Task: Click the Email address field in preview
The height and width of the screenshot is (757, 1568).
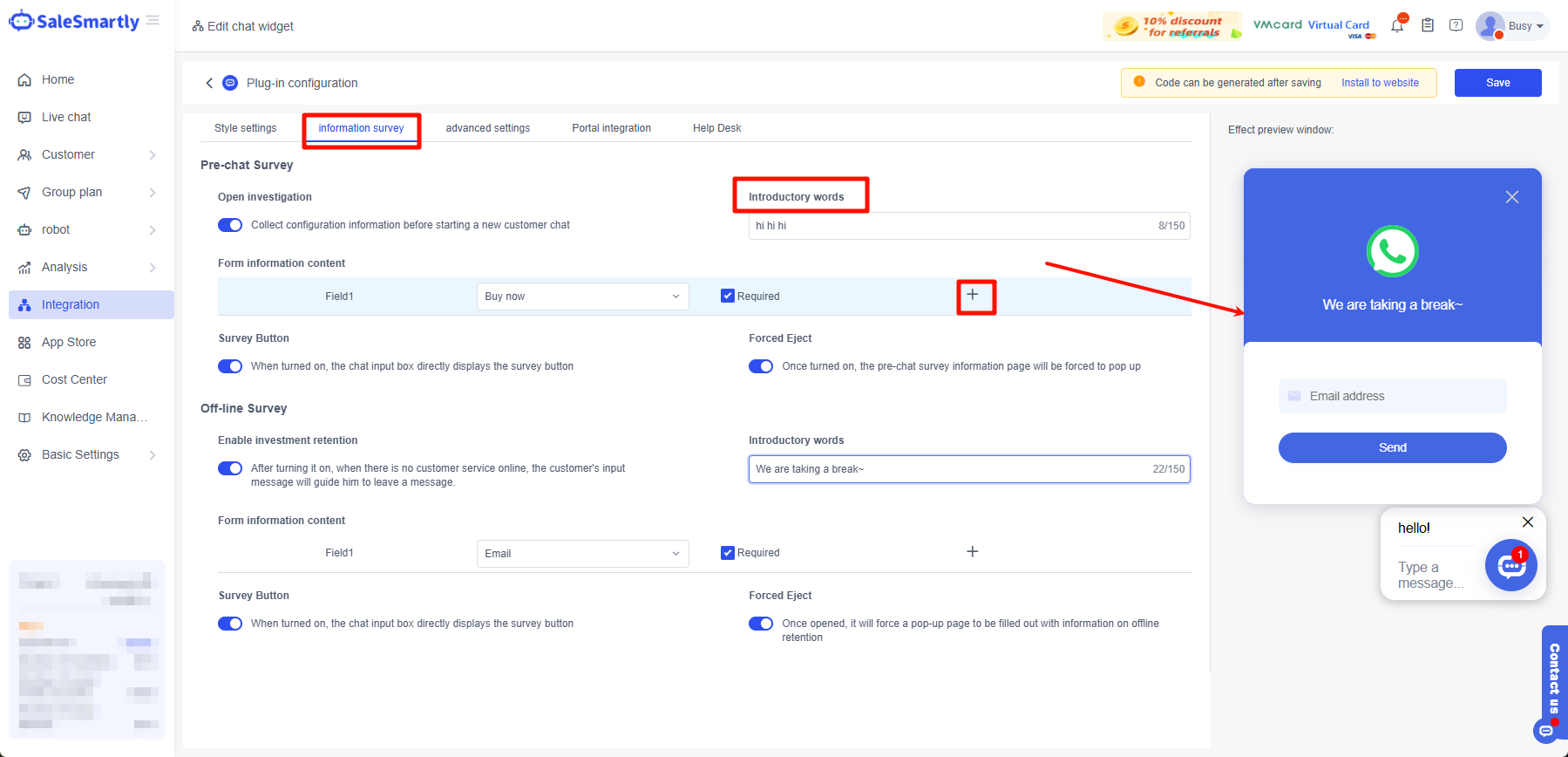Action: [1392, 396]
